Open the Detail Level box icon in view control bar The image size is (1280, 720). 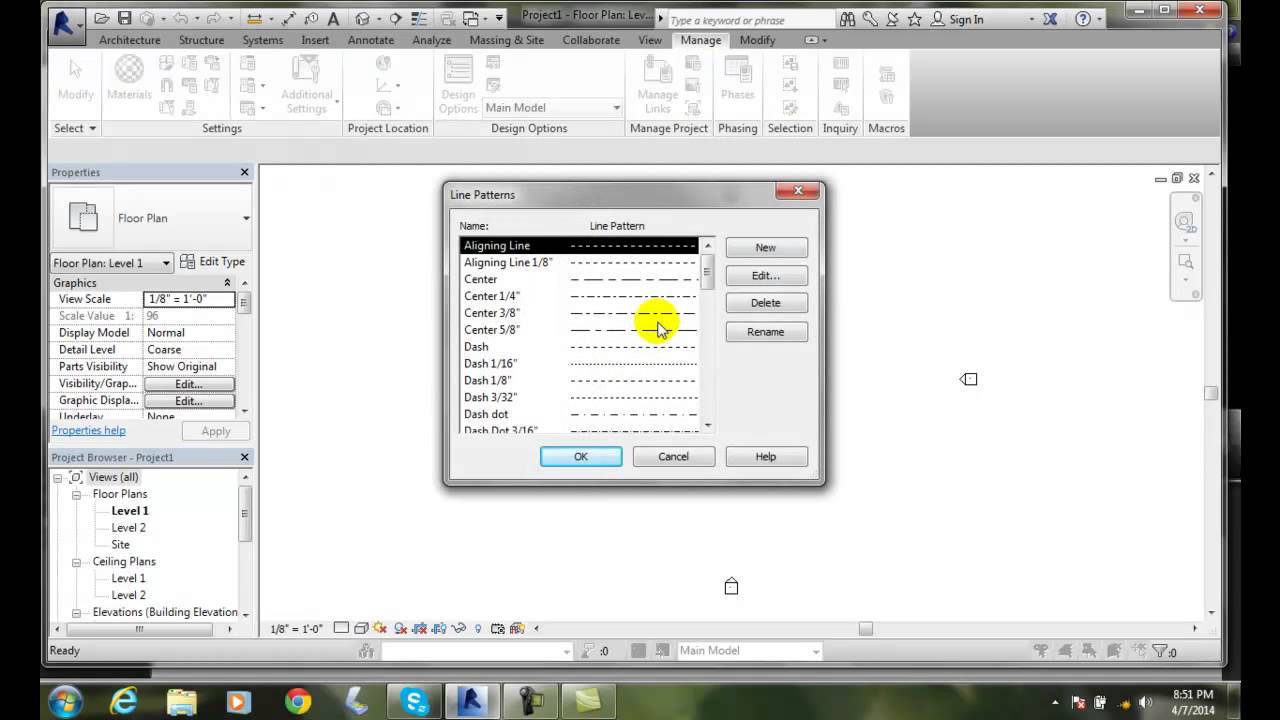(x=341, y=628)
